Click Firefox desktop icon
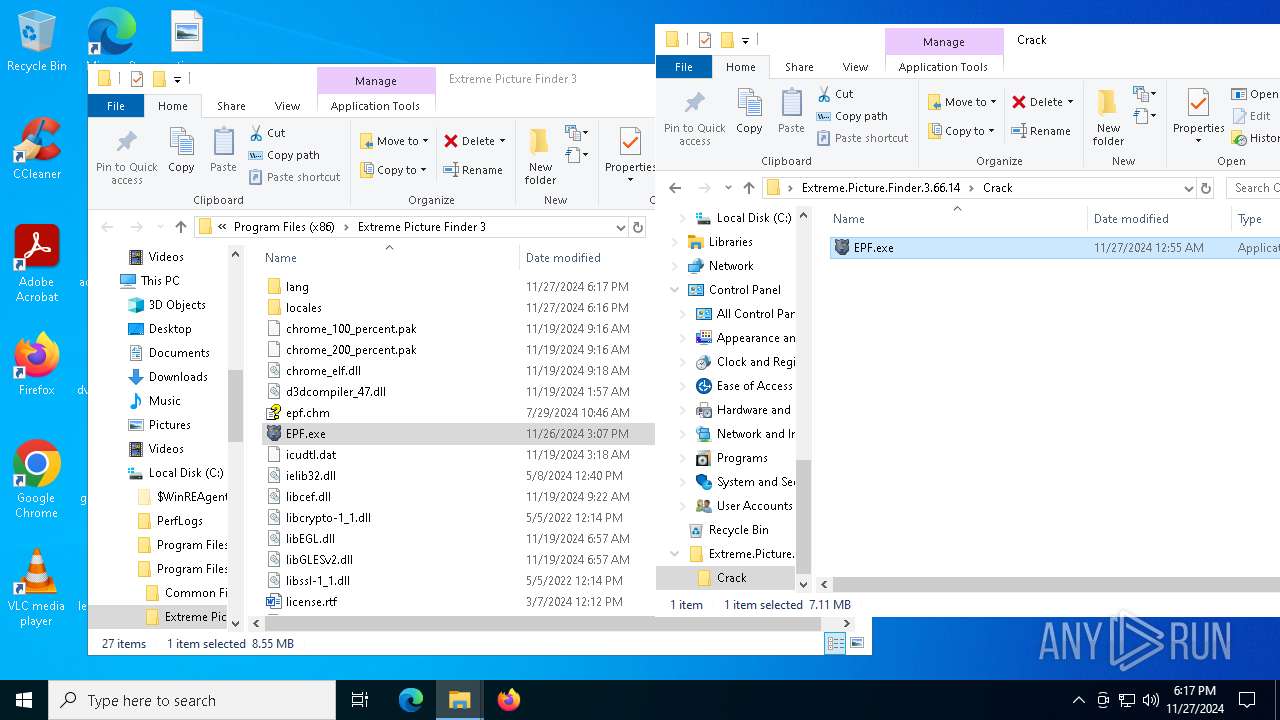Image resolution: width=1280 pixels, height=720 pixels. point(36,364)
